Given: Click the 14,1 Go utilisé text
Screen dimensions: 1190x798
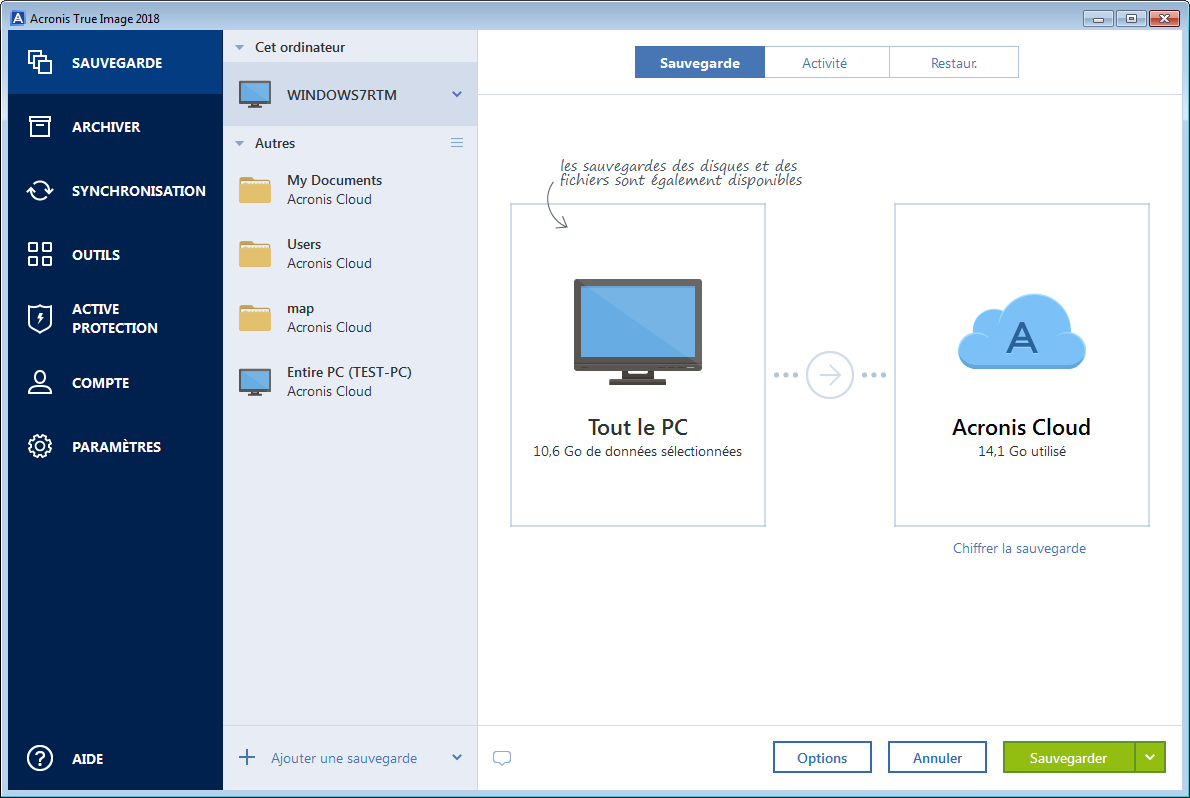Looking at the screenshot, I should [1022, 451].
